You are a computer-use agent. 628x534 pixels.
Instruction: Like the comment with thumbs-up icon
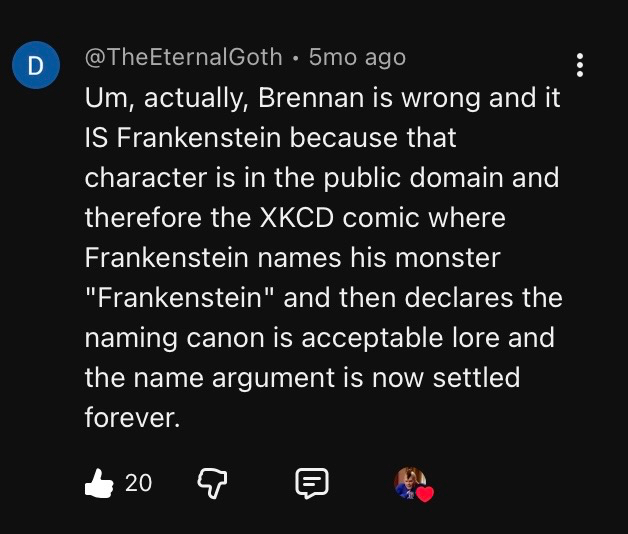tap(100, 483)
